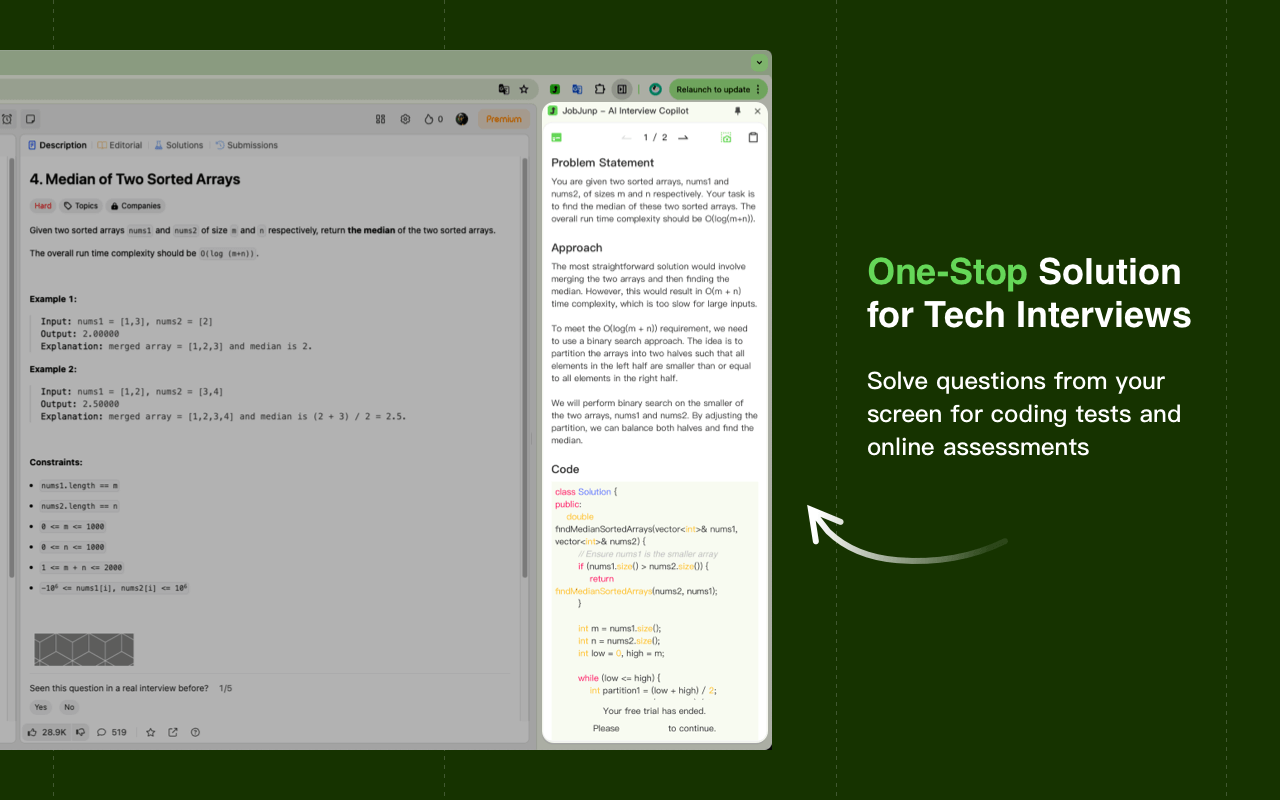Click the Problem Statement heading in JobJump
The width and height of the screenshot is (1280, 800).
pos(602,162)
